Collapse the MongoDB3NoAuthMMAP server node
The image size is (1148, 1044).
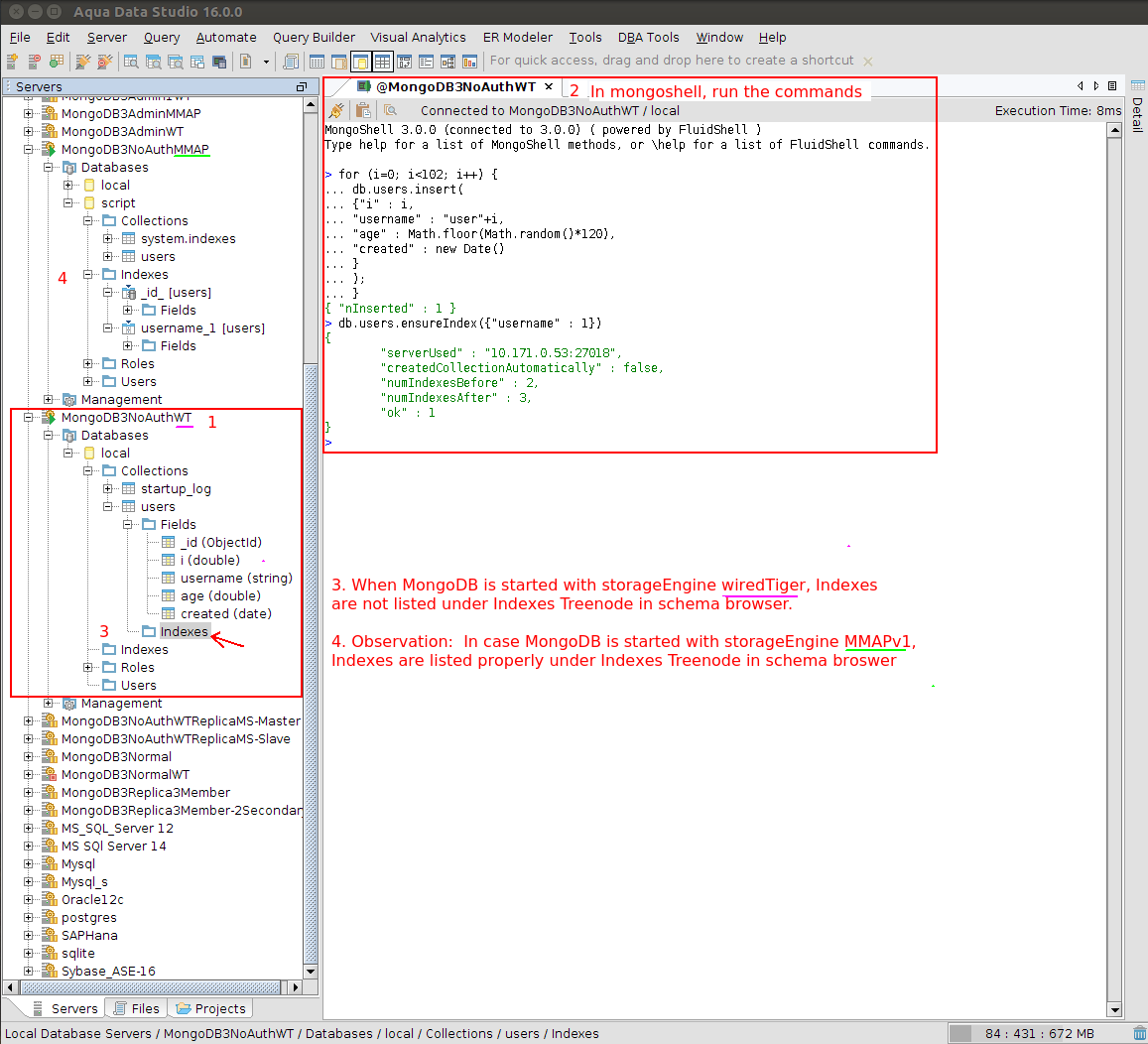click(28, 149)
